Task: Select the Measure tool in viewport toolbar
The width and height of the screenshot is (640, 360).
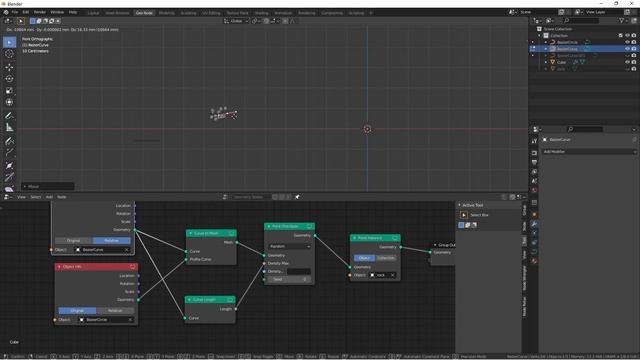Action: 9,128
